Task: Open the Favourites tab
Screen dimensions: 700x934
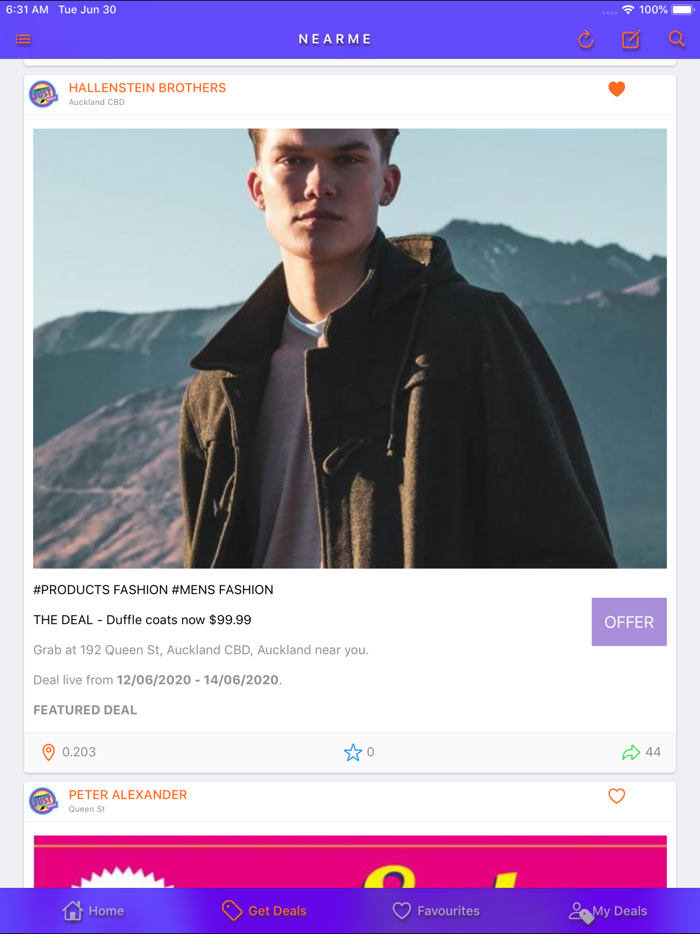Action: click(x=435, y=911)
